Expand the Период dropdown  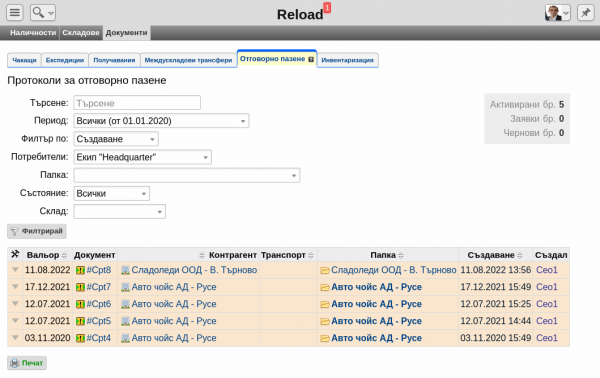[x=161, y=121]
